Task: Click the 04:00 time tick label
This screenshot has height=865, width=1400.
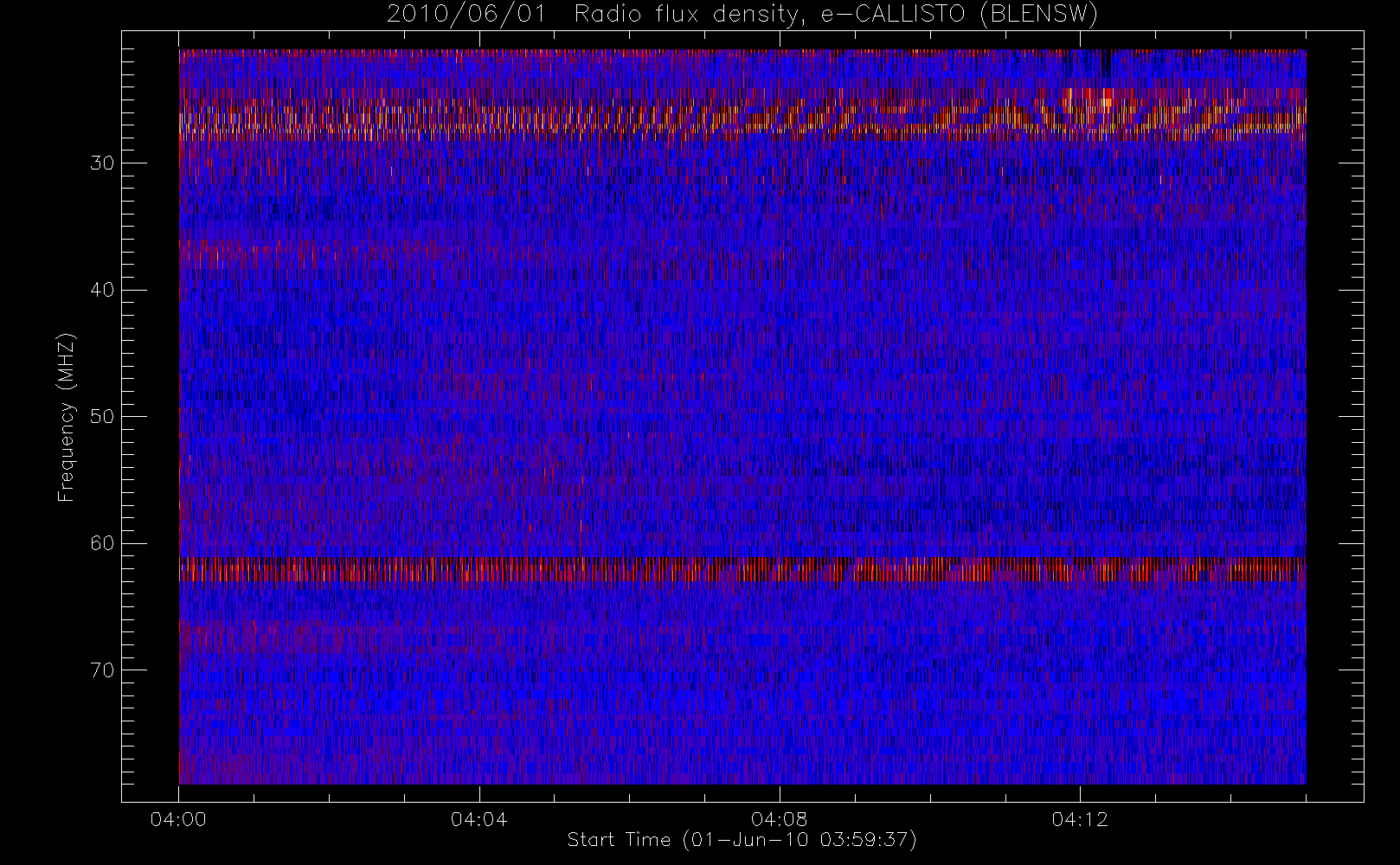Action: 178,819
